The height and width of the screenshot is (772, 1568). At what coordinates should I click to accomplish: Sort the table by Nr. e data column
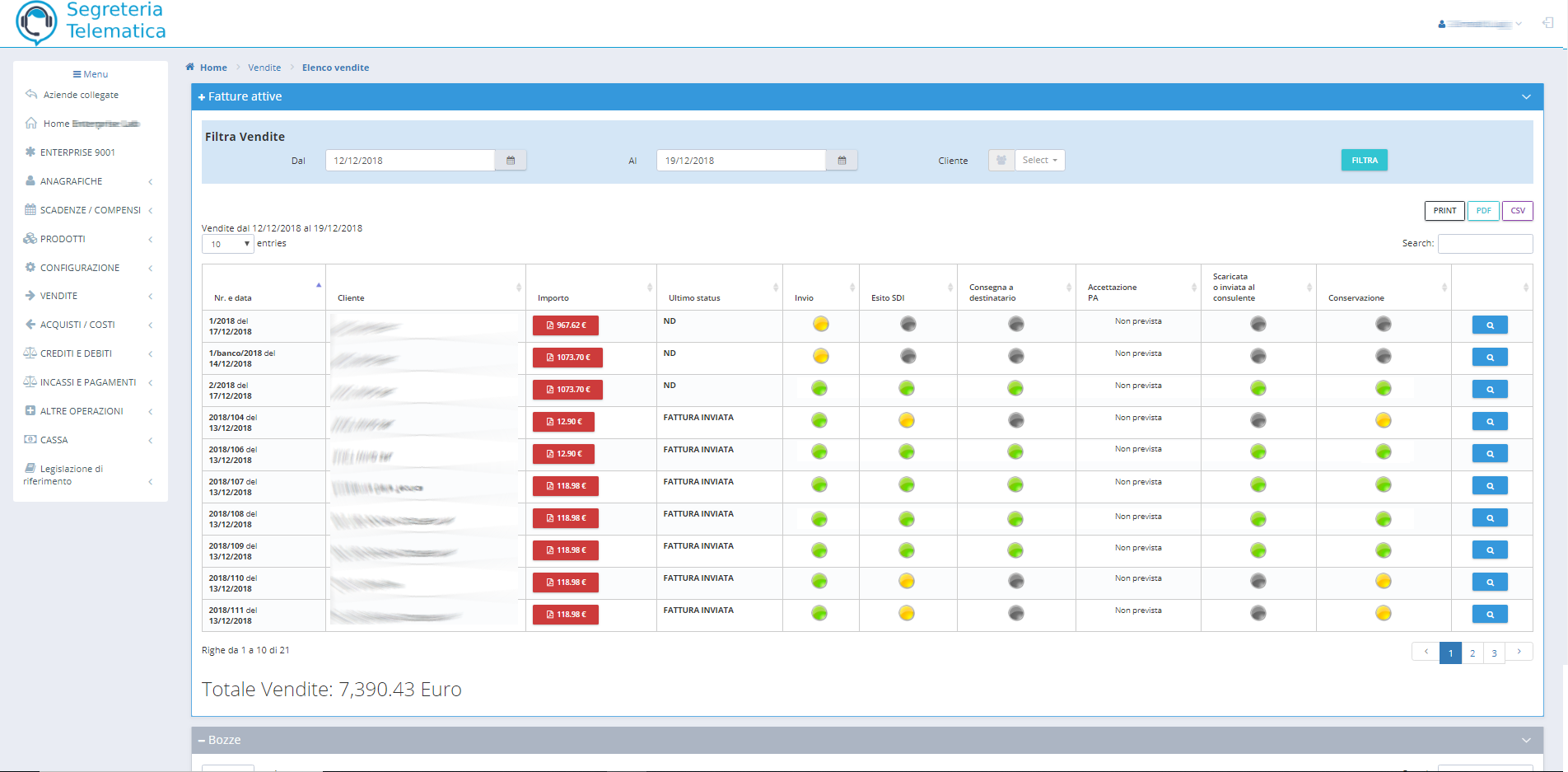click(264, 288)
